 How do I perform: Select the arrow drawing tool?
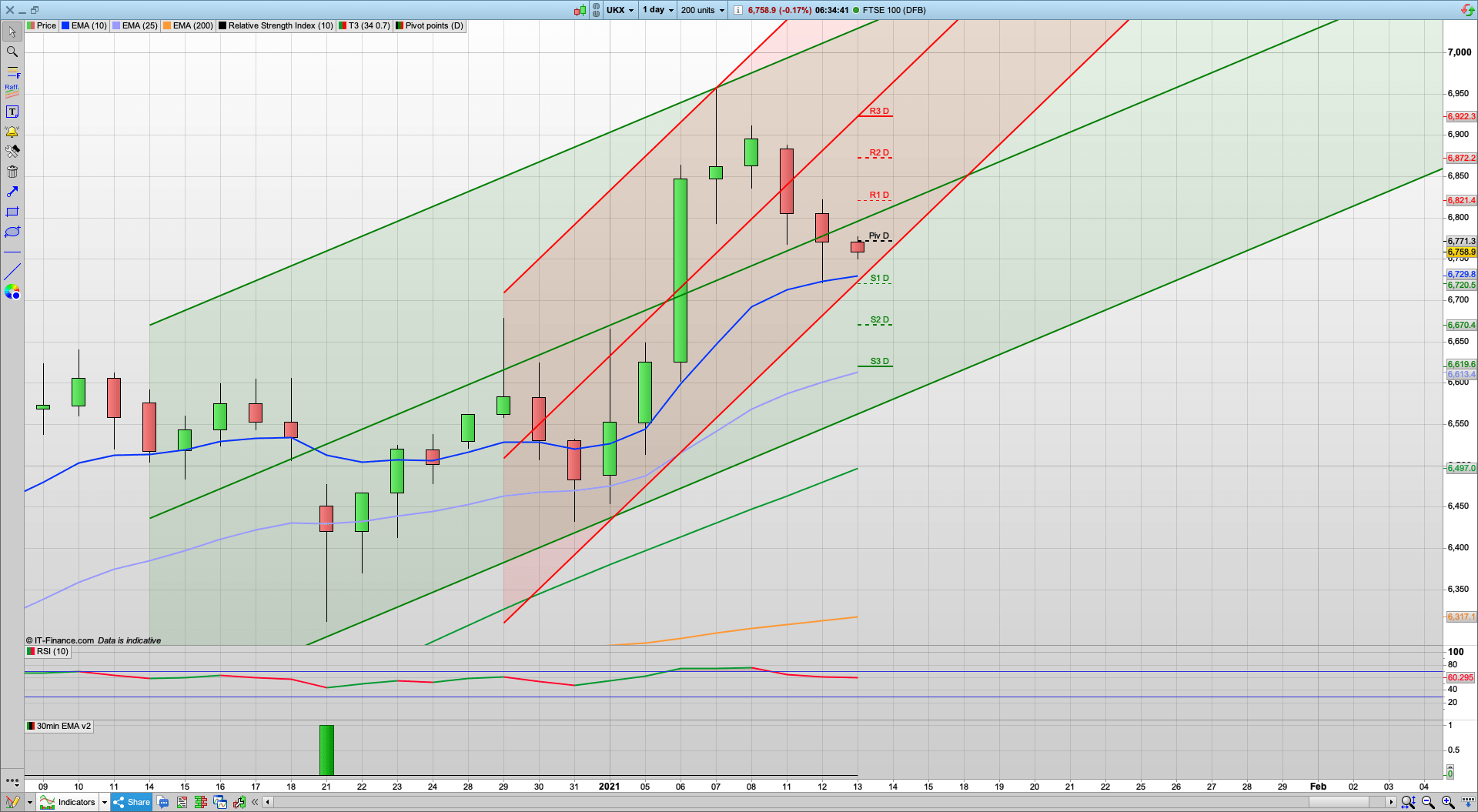pos(12,192)
